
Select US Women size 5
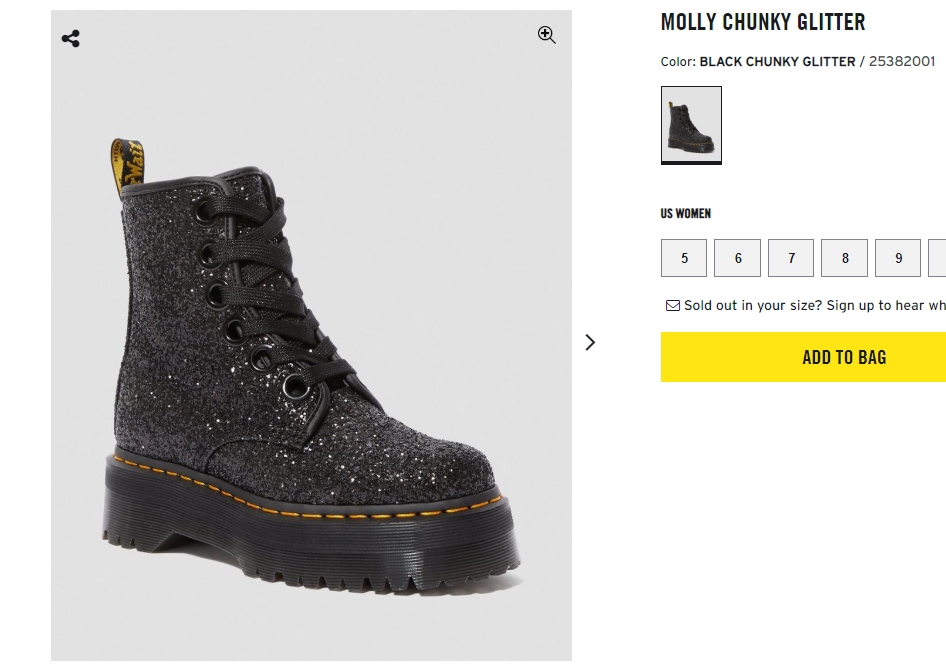(x=684, y=258)
